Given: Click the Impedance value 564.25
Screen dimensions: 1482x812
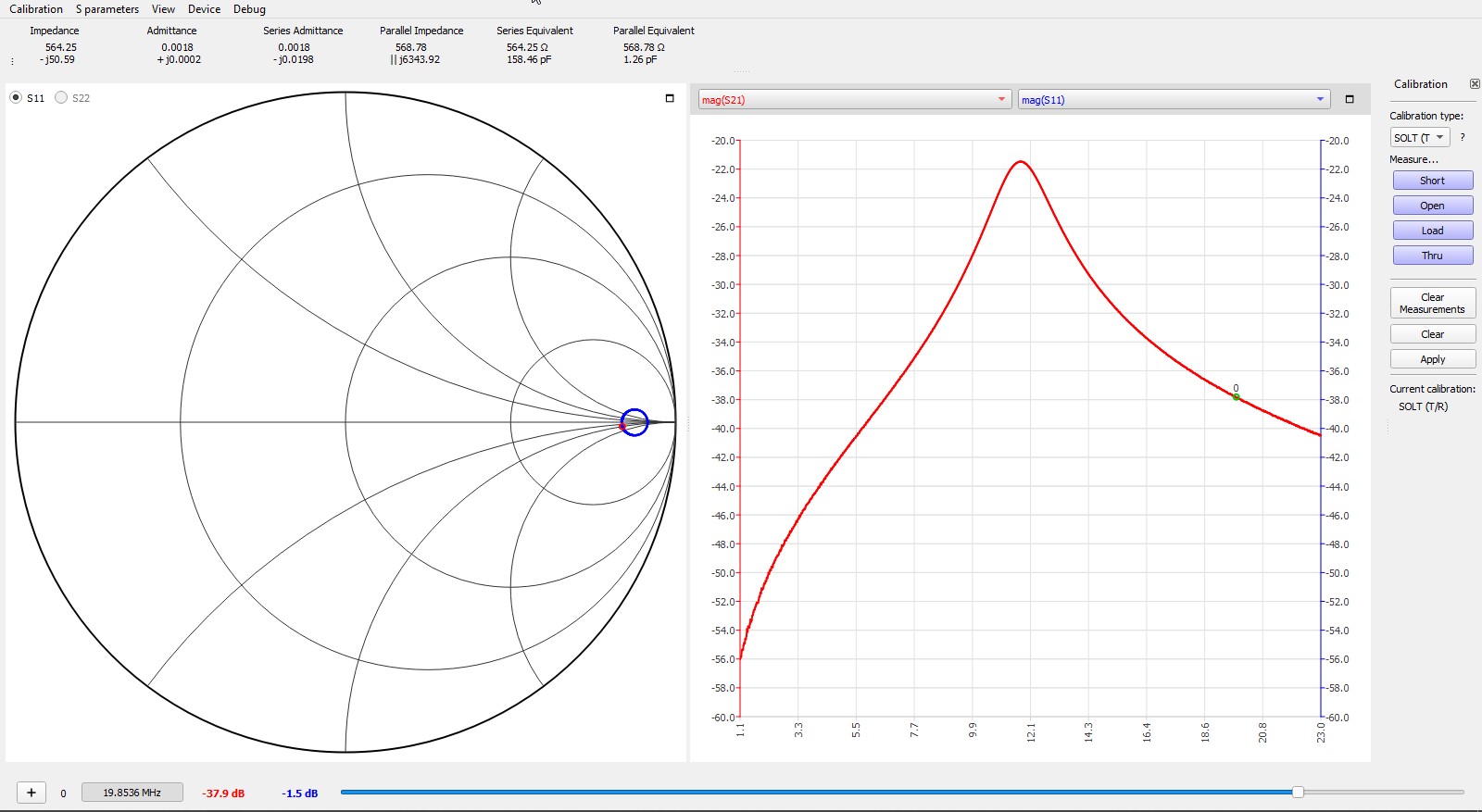Looking at the screenshot, I should coord(61,47).
